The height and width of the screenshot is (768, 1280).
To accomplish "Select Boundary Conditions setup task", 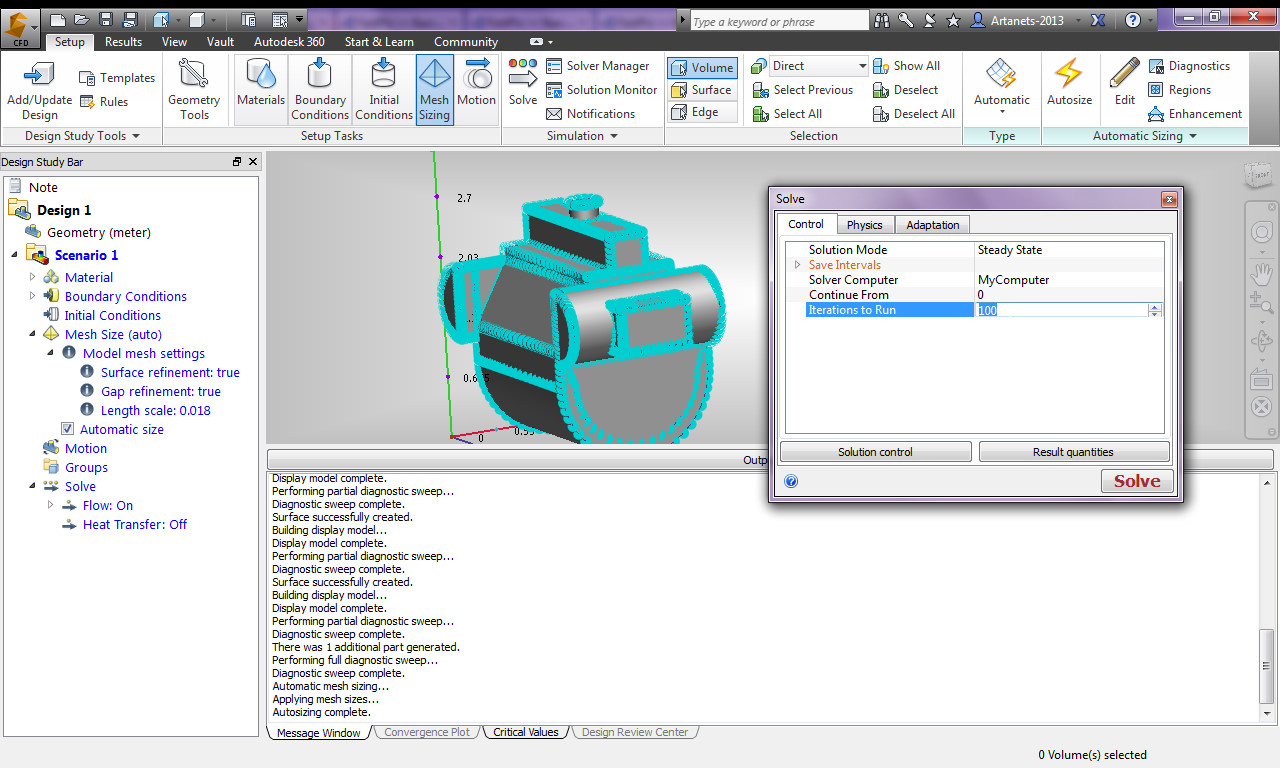I will (x=320, y=89).
